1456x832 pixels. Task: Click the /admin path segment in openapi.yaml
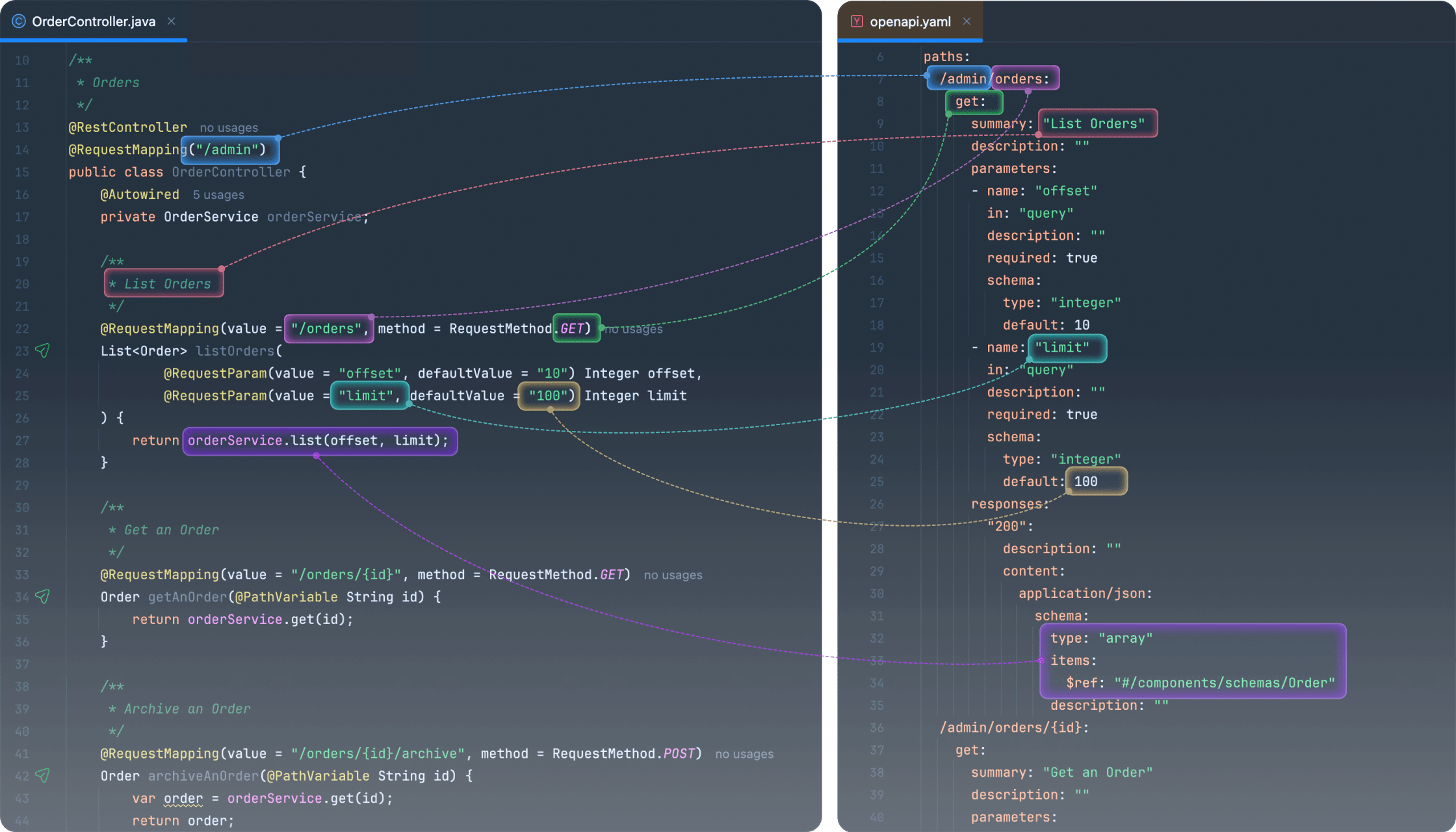coord(959,79)
